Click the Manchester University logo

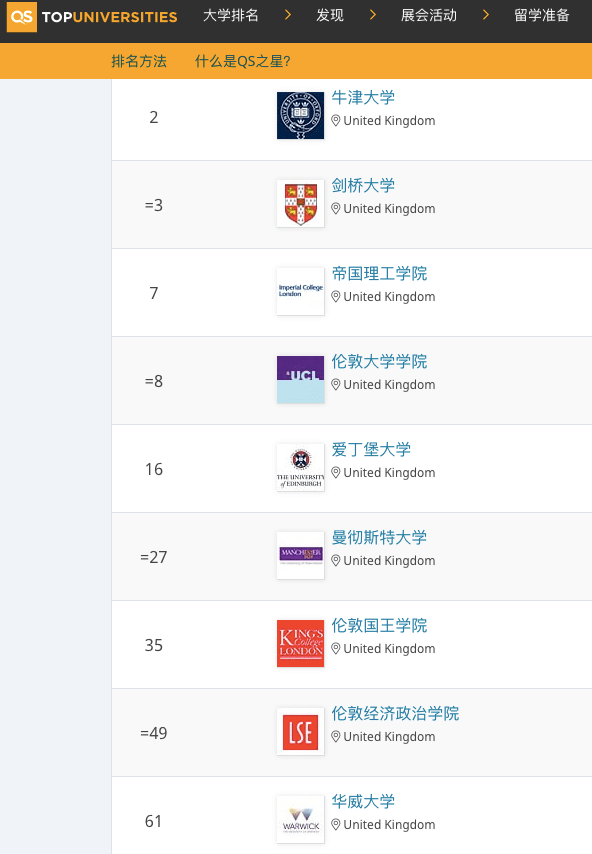(x=301, y=556)
